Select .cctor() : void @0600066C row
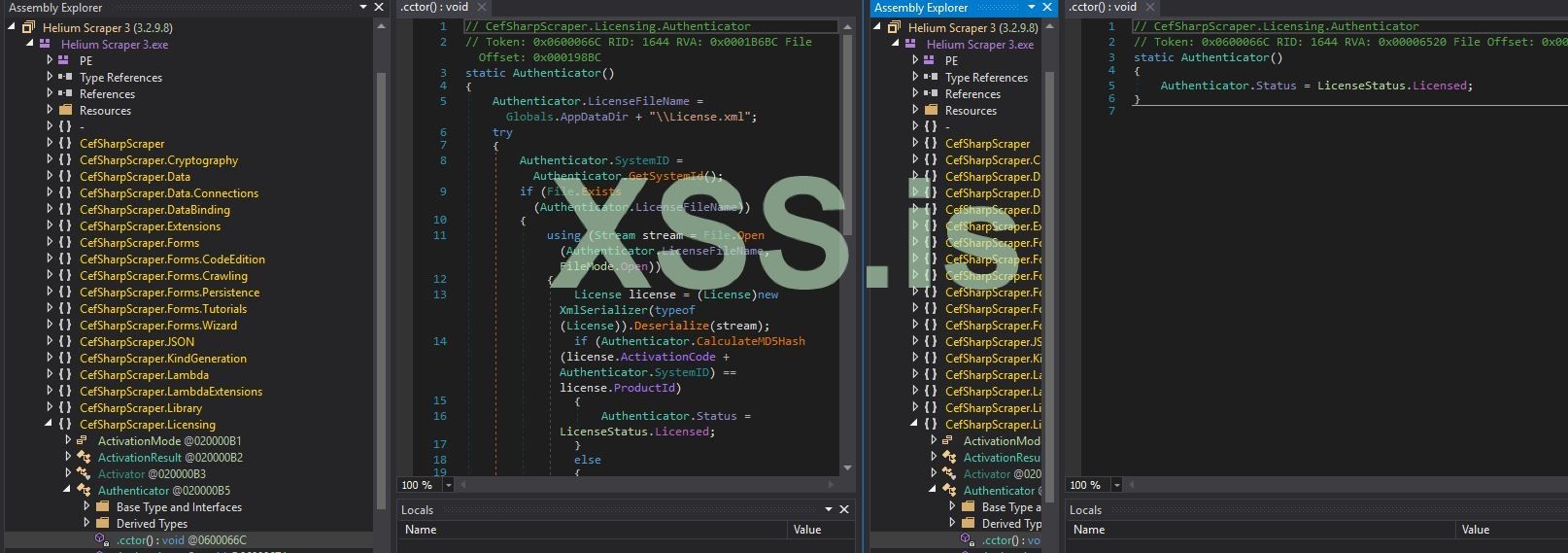This screenshot has width=1568, height=553. 188,539
